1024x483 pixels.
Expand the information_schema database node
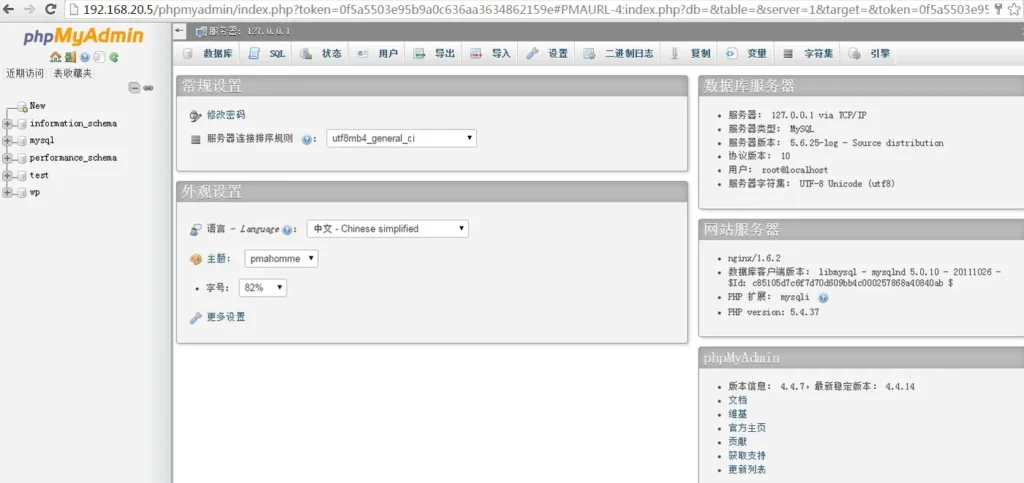point(7,124)
